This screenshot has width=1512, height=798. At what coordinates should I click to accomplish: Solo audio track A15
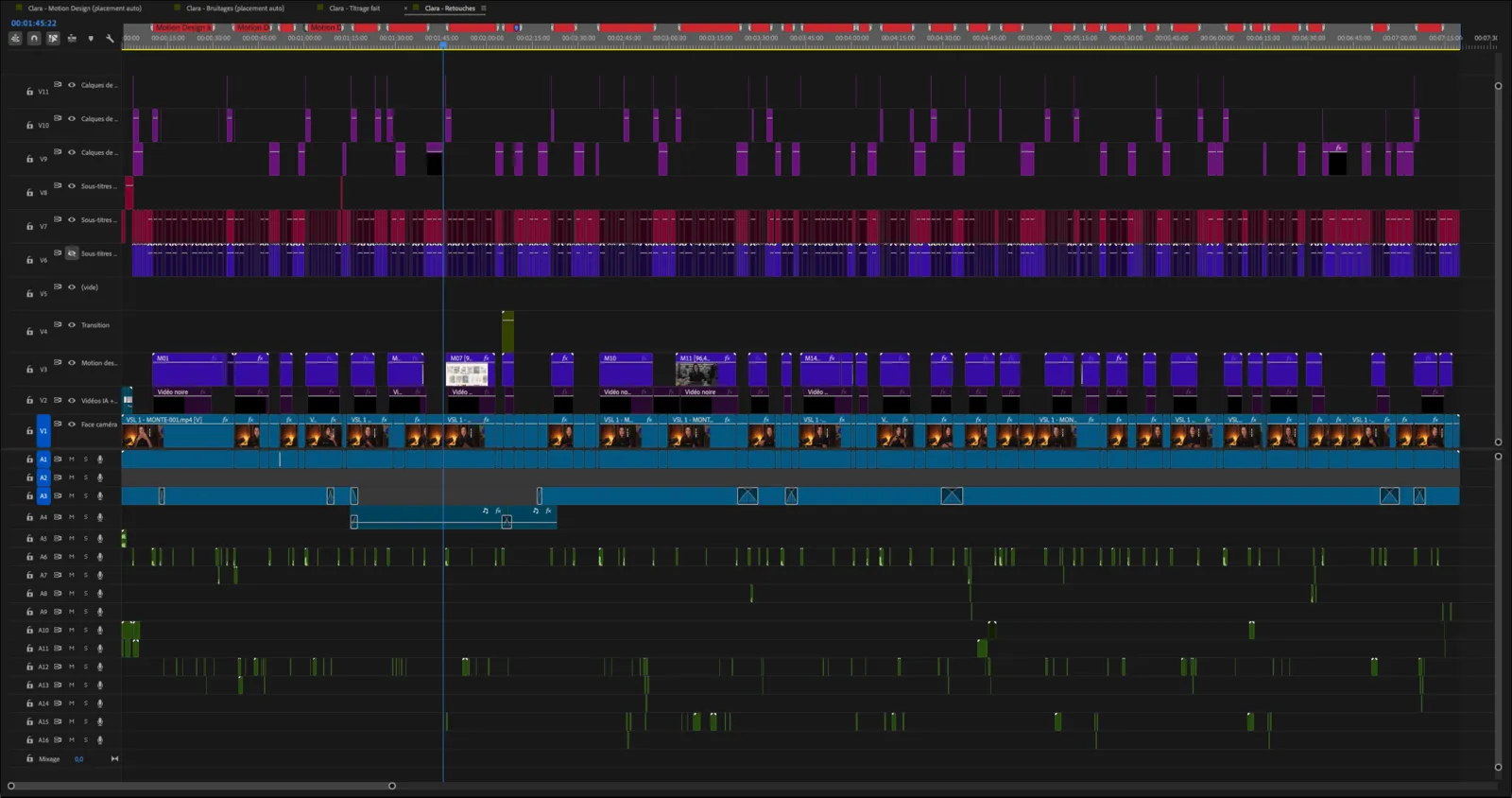click(x=85, y=722)
